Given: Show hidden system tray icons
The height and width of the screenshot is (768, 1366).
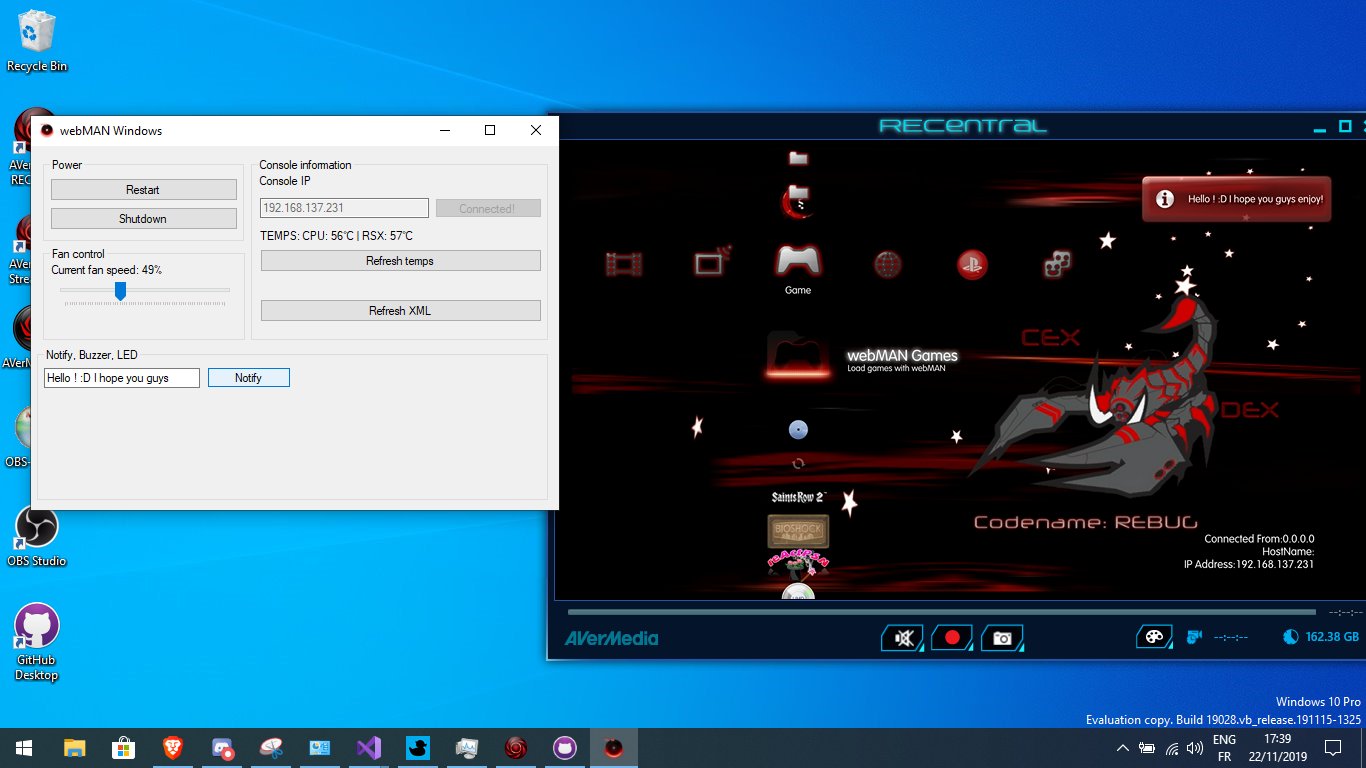Looking at the screenshot, I should click(x=1122, y=748).
